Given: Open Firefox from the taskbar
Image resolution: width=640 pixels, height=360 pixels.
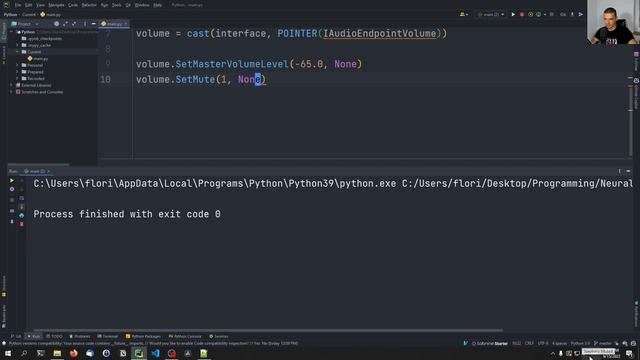Looking at the screenshot, I should (x=73, y=353).
